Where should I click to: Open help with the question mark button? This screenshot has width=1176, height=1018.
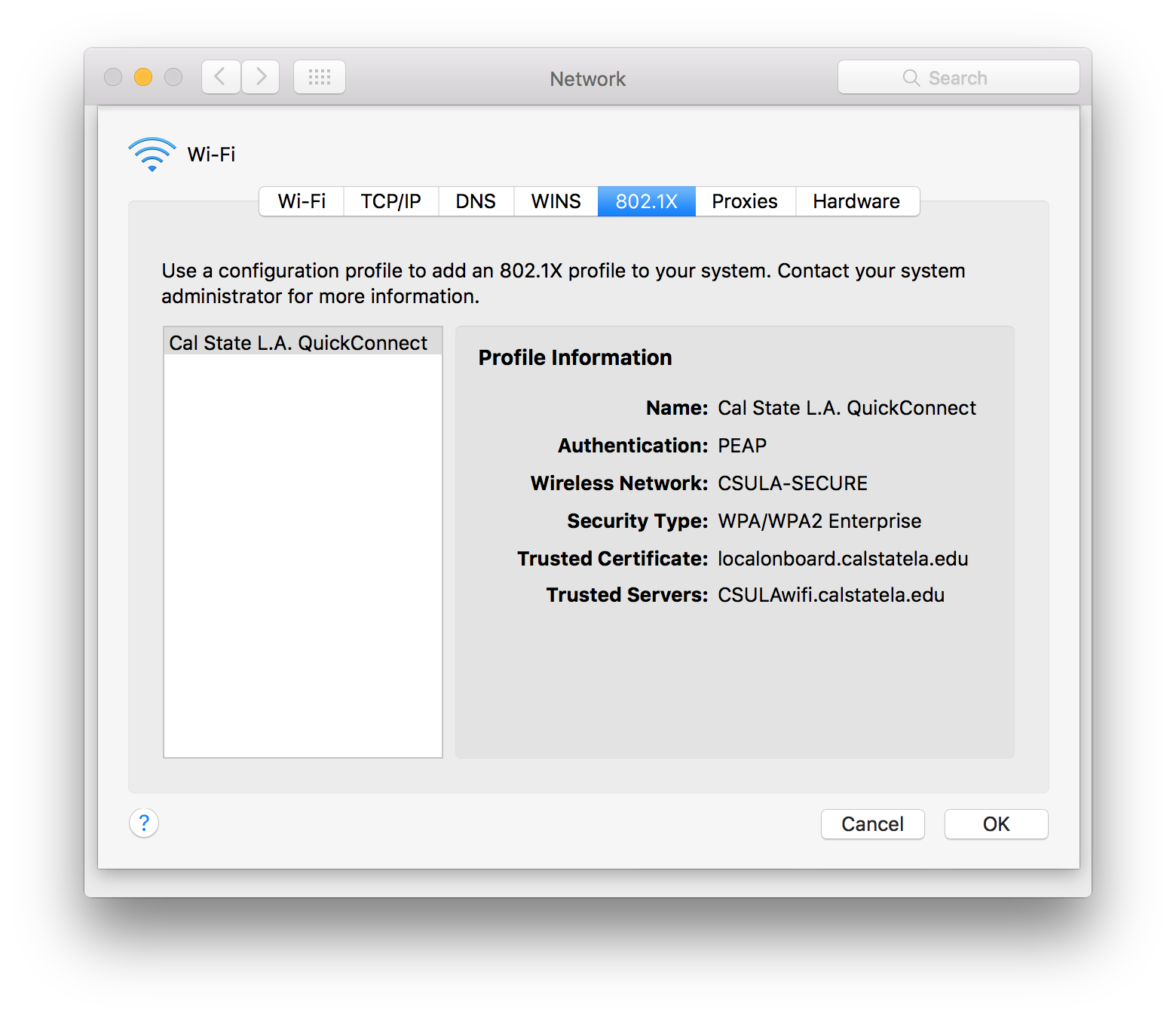pyautogui.click(x=144, y=823)
